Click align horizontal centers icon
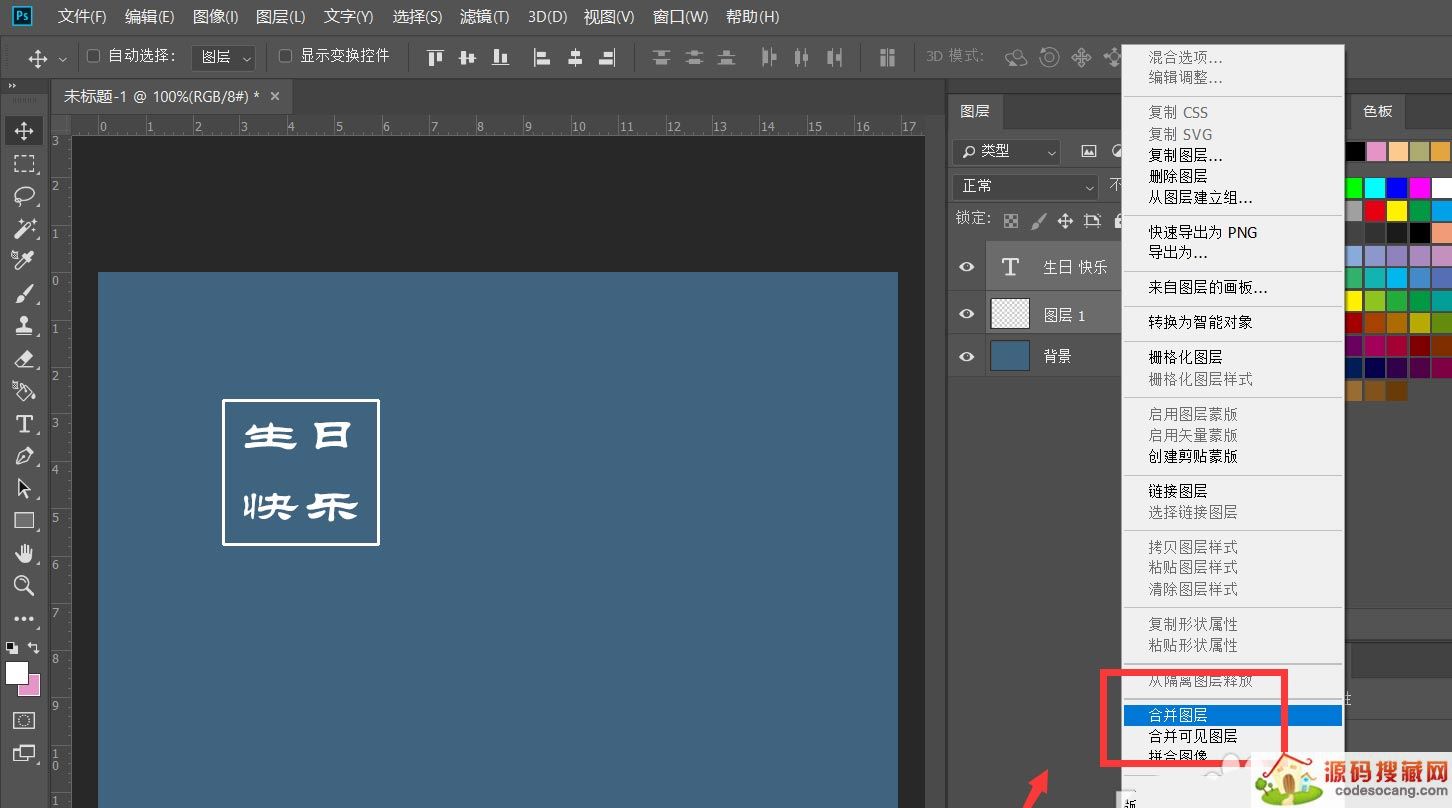 (x=575, y=58)
